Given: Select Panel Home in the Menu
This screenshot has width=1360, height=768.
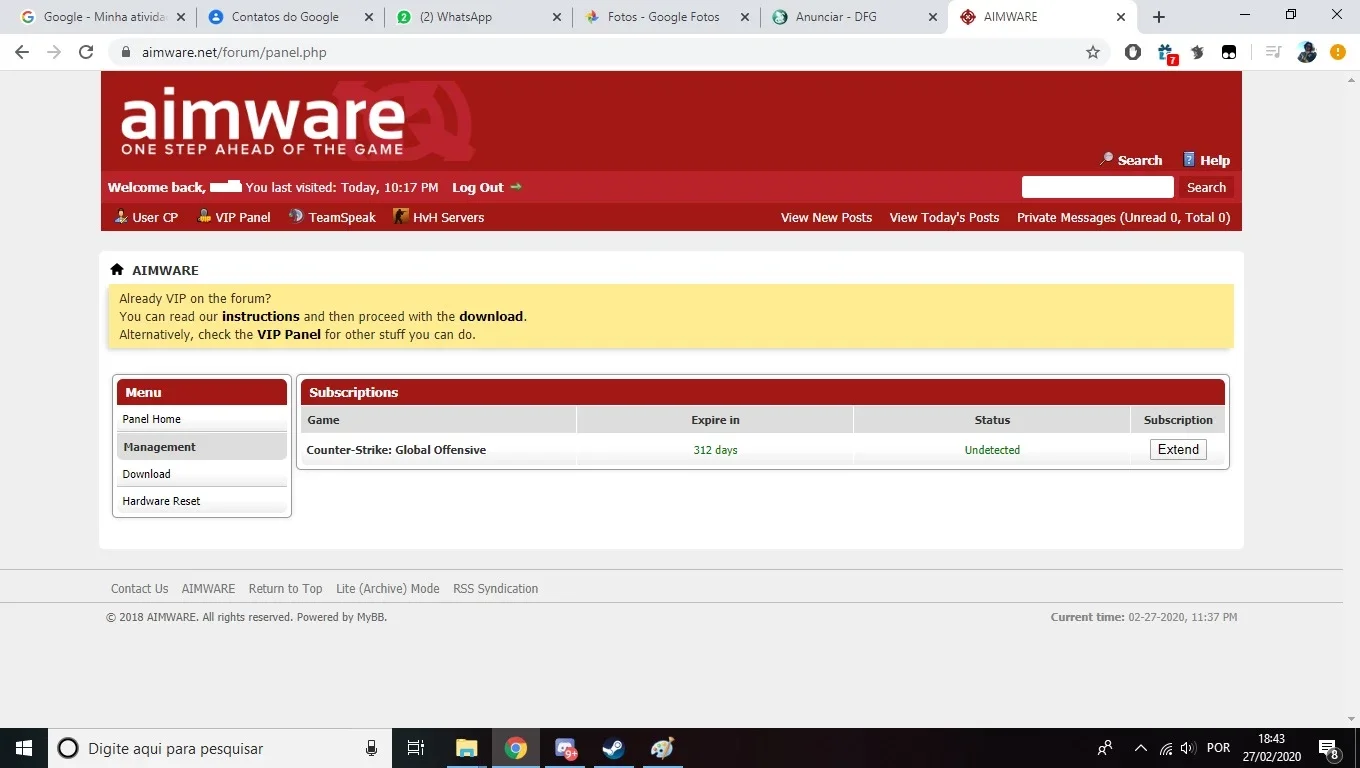Looking at the screenshot, I should tap(202, 419).
